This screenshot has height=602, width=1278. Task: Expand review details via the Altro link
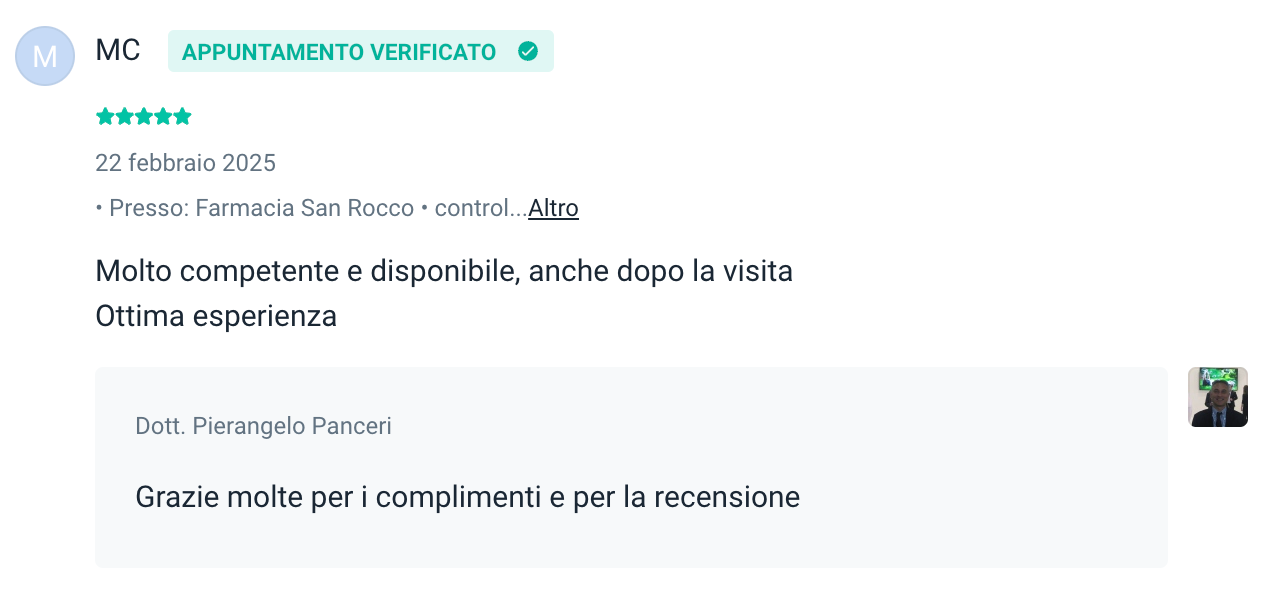(x=553, y=208)
